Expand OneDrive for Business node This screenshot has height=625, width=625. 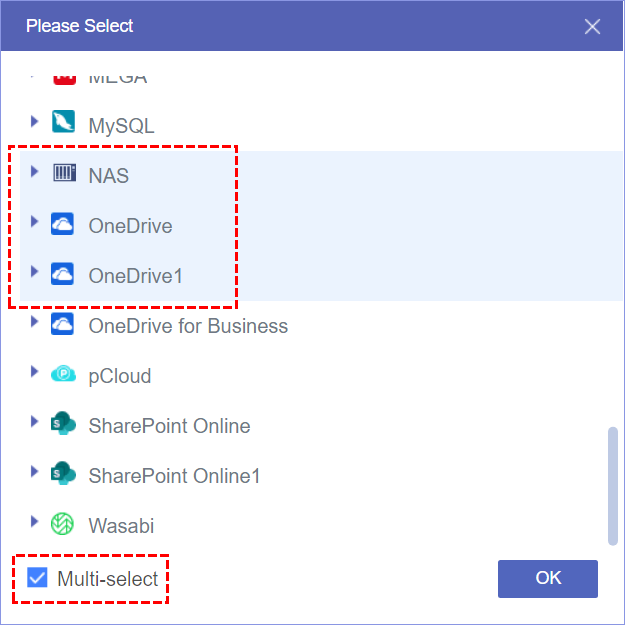35,321
